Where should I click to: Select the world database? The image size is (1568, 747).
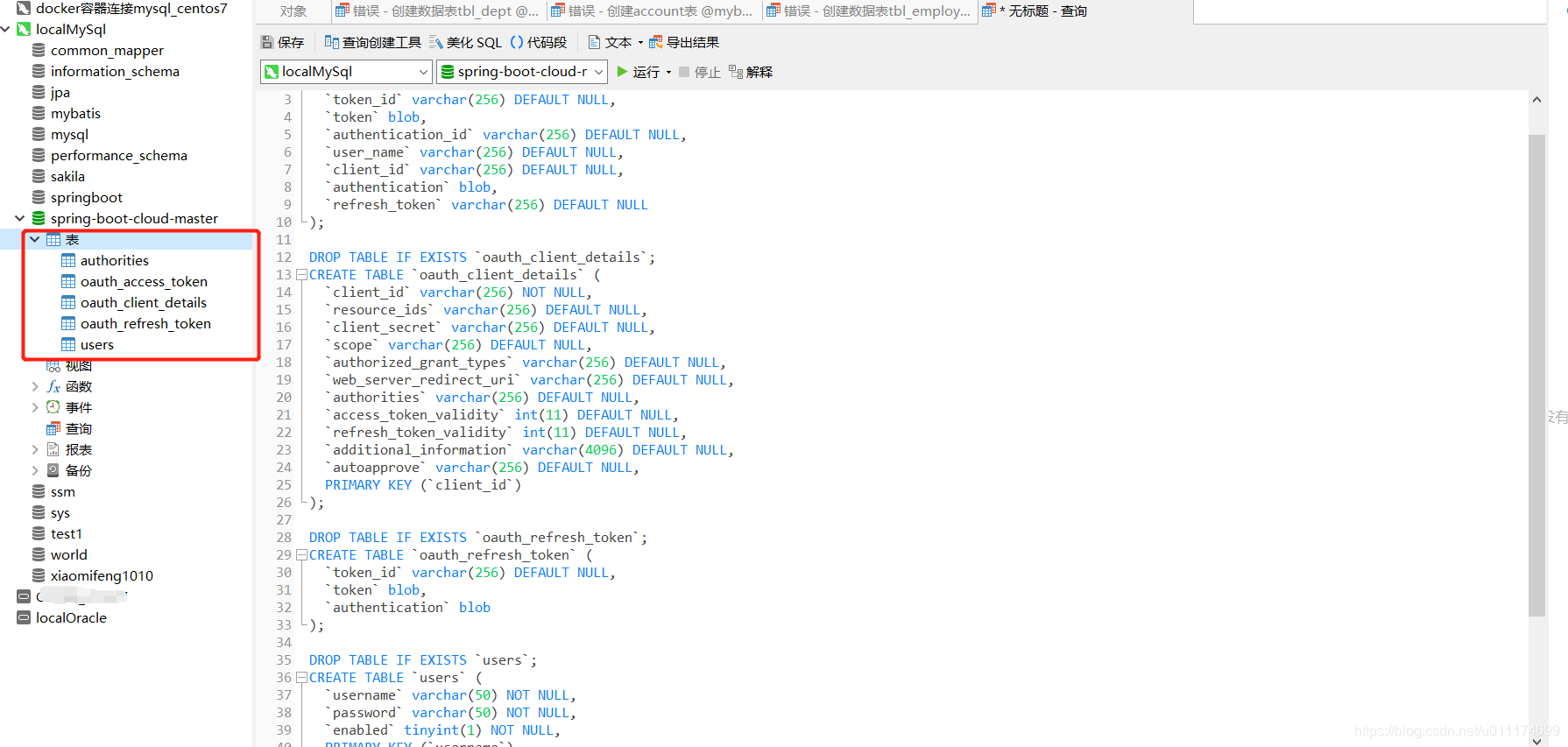tap(69, 555)
